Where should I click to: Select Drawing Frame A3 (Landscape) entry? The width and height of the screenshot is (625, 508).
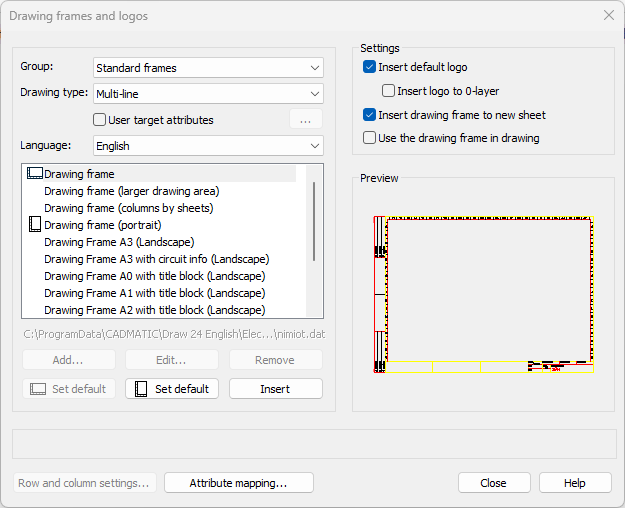[119, 242]
